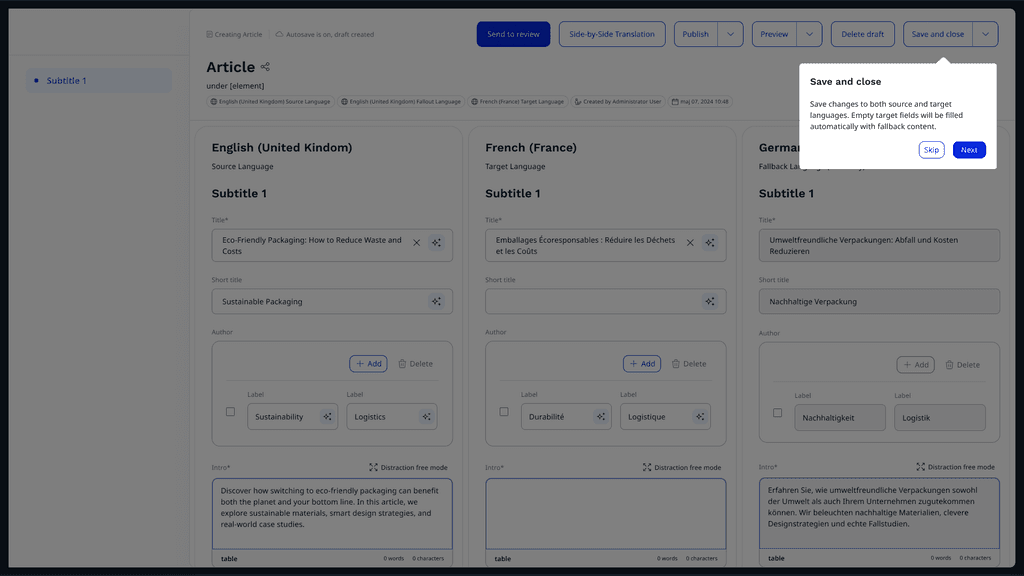Open the Save and close dropdown arrow
Viewport: 1024px width, 576px height.
coord(985,35)
